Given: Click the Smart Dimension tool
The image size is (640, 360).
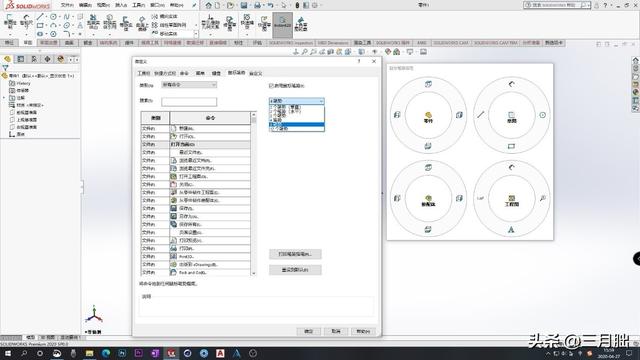Looking at the screenshot, I should click(x=26, y=22).
